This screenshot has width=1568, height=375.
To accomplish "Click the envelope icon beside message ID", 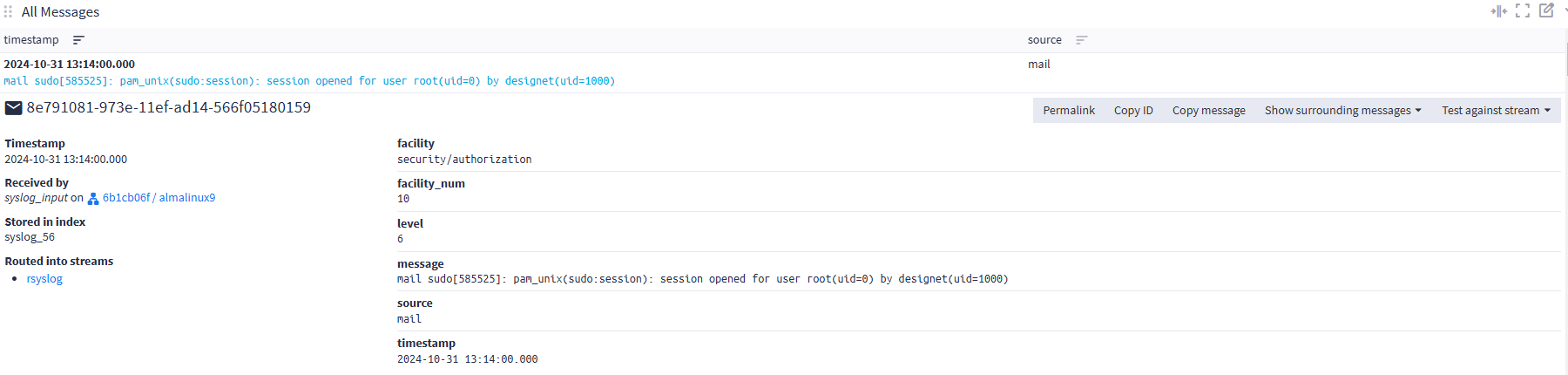I will tap(14, 108).
